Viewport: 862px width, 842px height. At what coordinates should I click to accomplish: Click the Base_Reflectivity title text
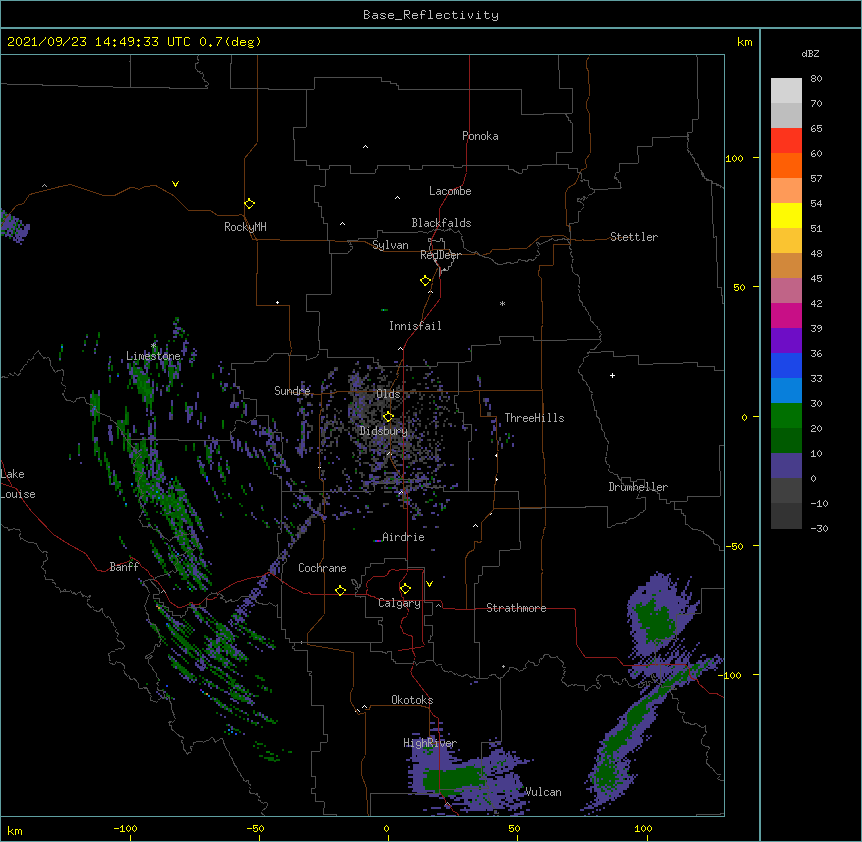431,15
